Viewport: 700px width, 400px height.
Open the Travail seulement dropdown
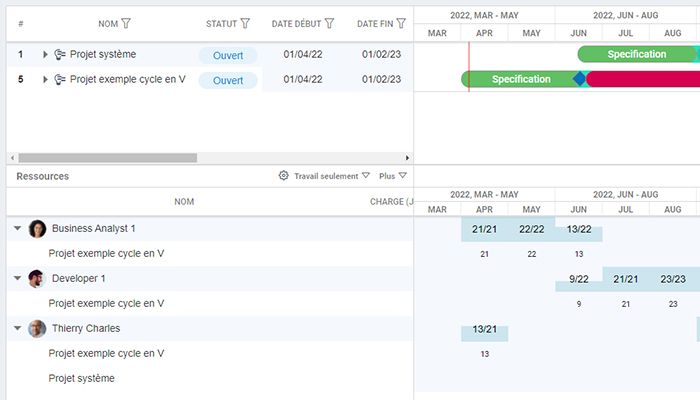coord(332,176)
